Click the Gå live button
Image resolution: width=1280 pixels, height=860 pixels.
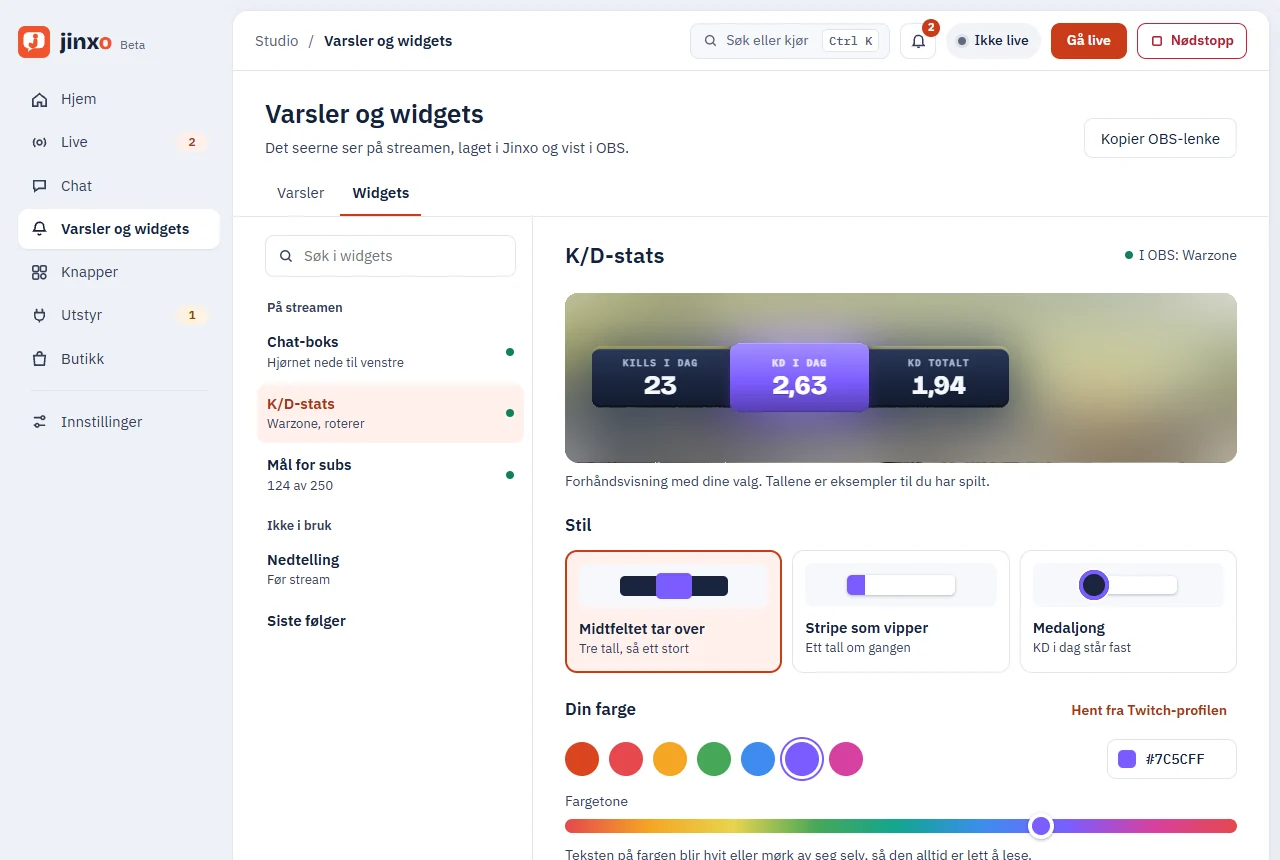[x=1089, y=41]
